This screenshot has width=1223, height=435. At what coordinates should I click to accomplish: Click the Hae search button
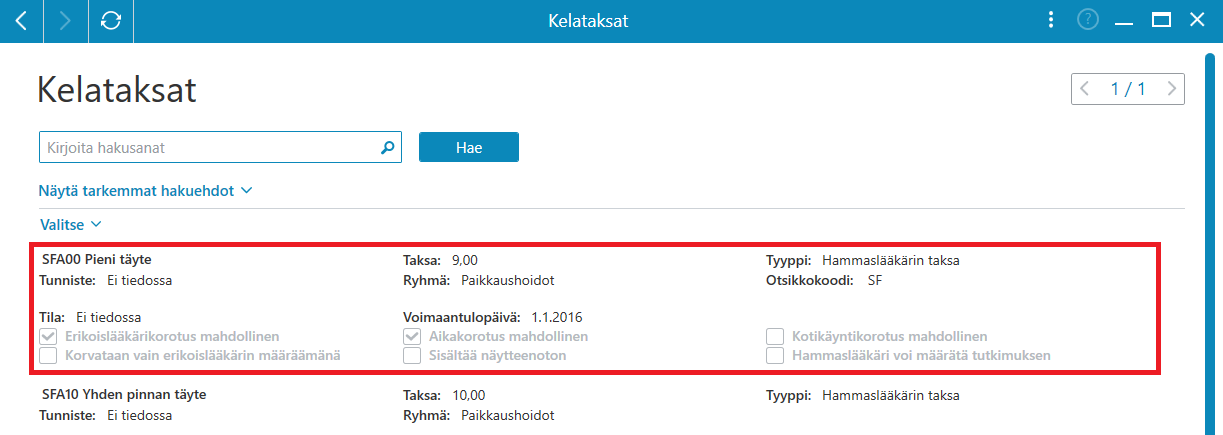tap(469, 147)
